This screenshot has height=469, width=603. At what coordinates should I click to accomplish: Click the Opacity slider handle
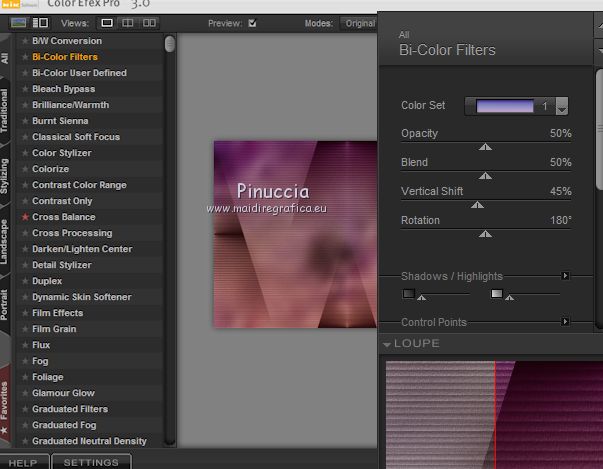485,147
